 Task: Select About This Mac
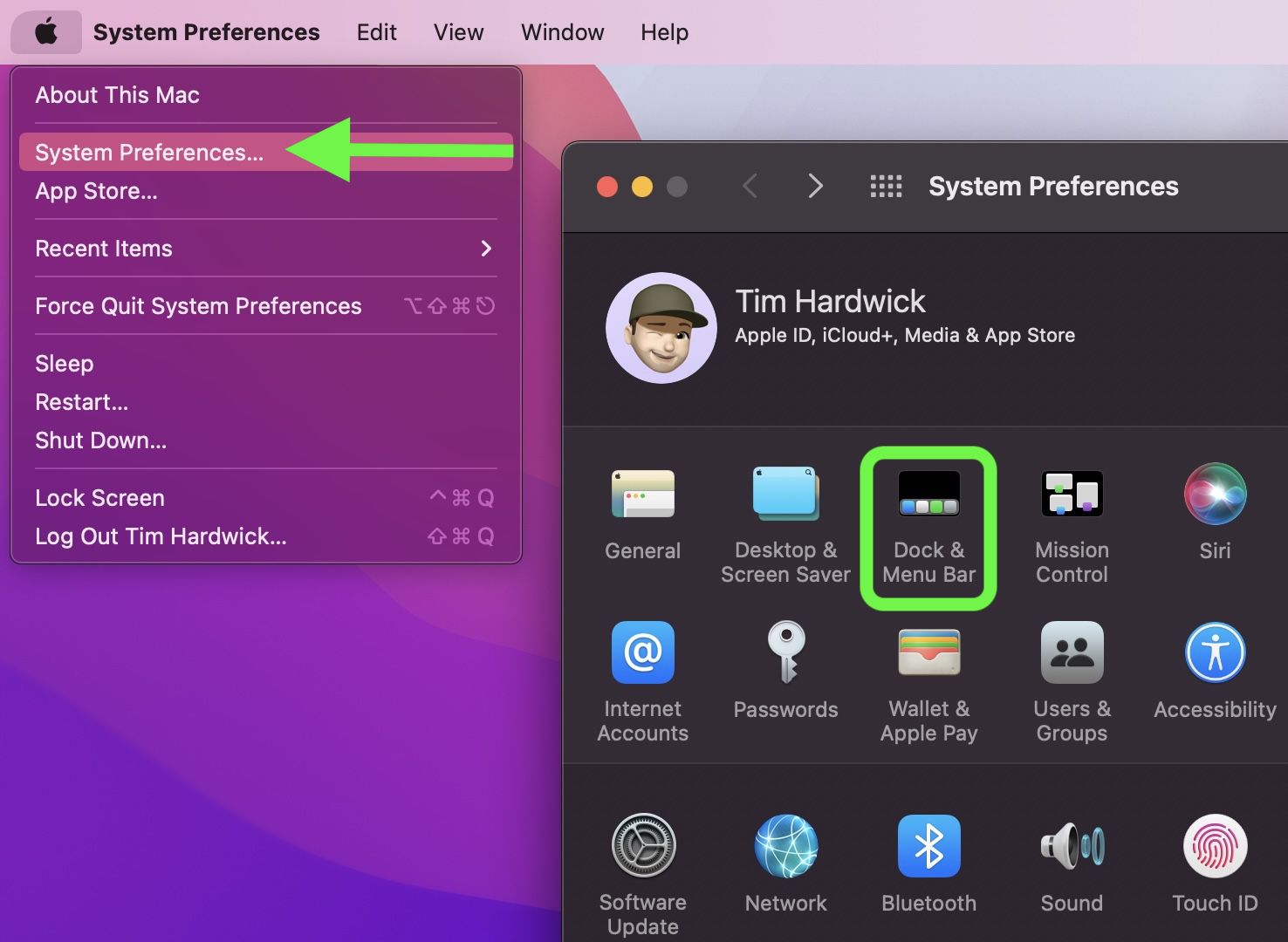(x=265, y=95)
